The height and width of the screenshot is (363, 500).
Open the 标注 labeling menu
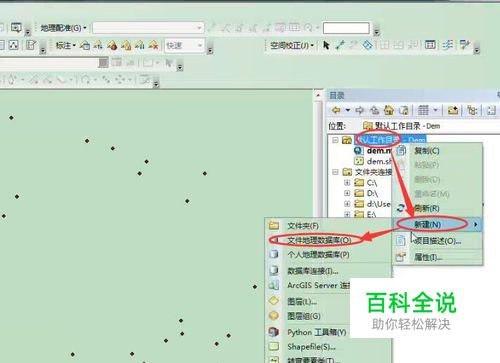(65, 45)
